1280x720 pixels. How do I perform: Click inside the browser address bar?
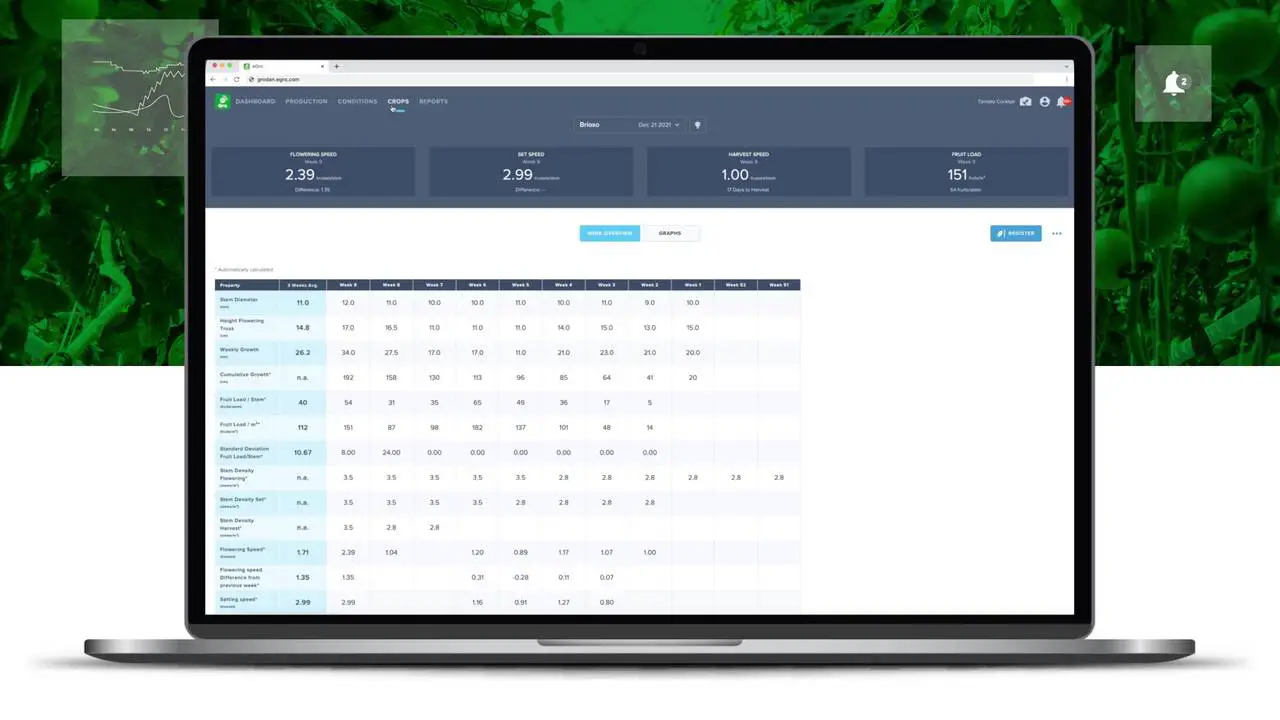(x=400, y=79)
